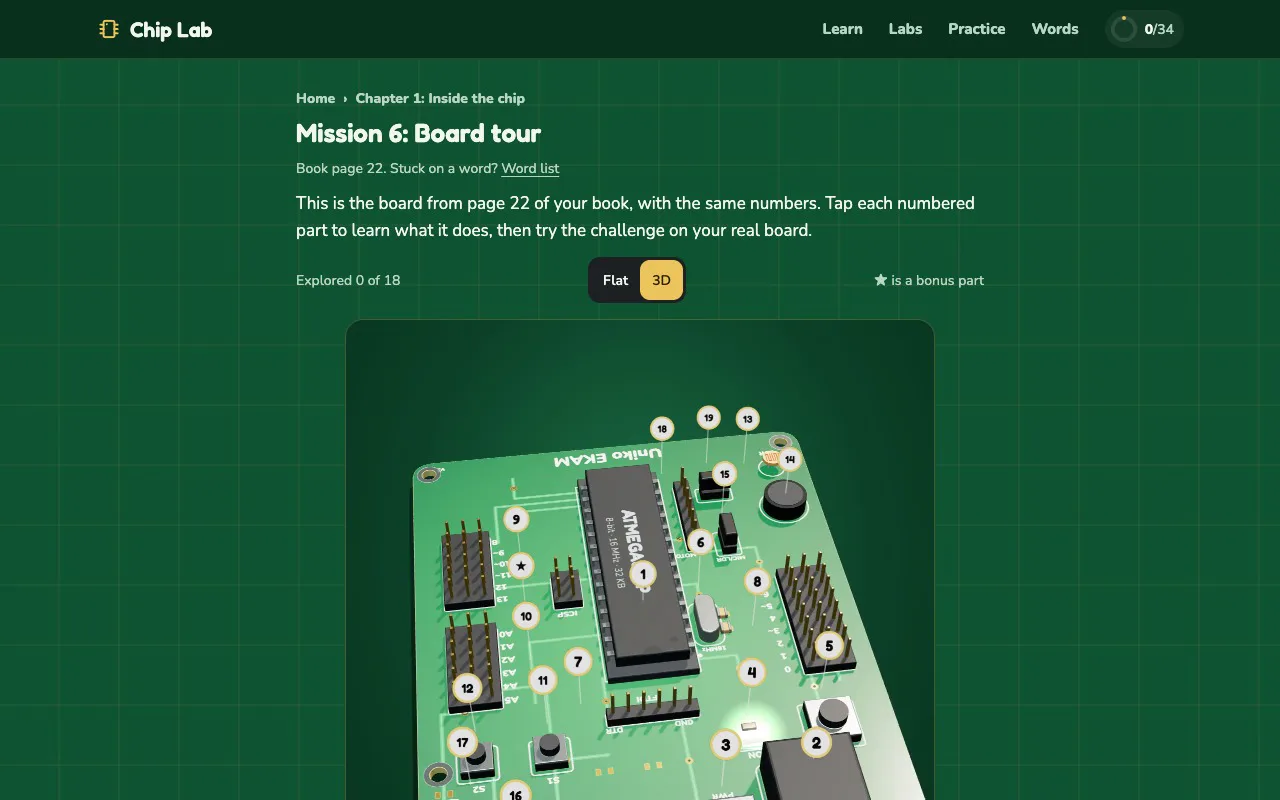
Task: Tap board marker 7
Action: tap(577, 661)
